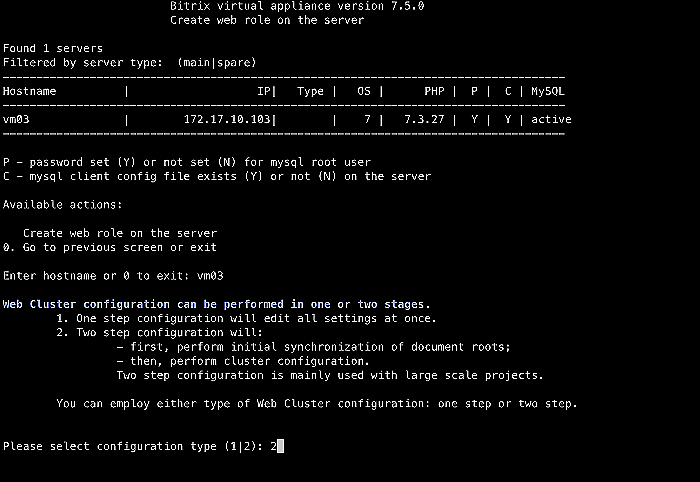Click '0. Go to previous screen or exit'
700x482 pixels.
coord(110,247)
